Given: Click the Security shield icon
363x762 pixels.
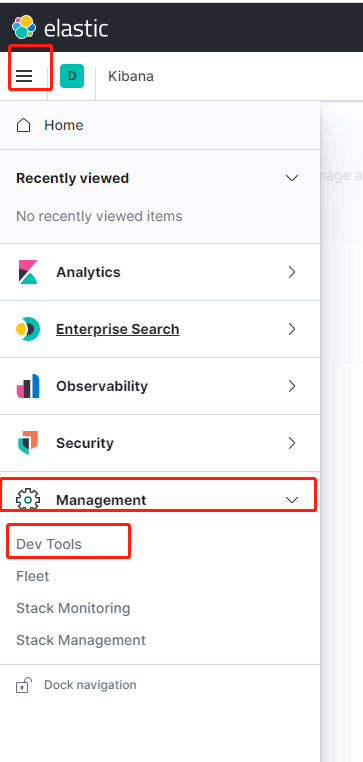Looking at the screenshot, I should [x=28, y=443].
